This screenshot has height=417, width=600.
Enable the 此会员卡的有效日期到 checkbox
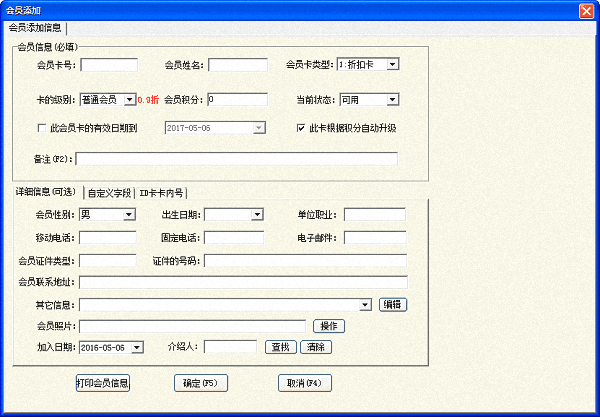[42, 128]
